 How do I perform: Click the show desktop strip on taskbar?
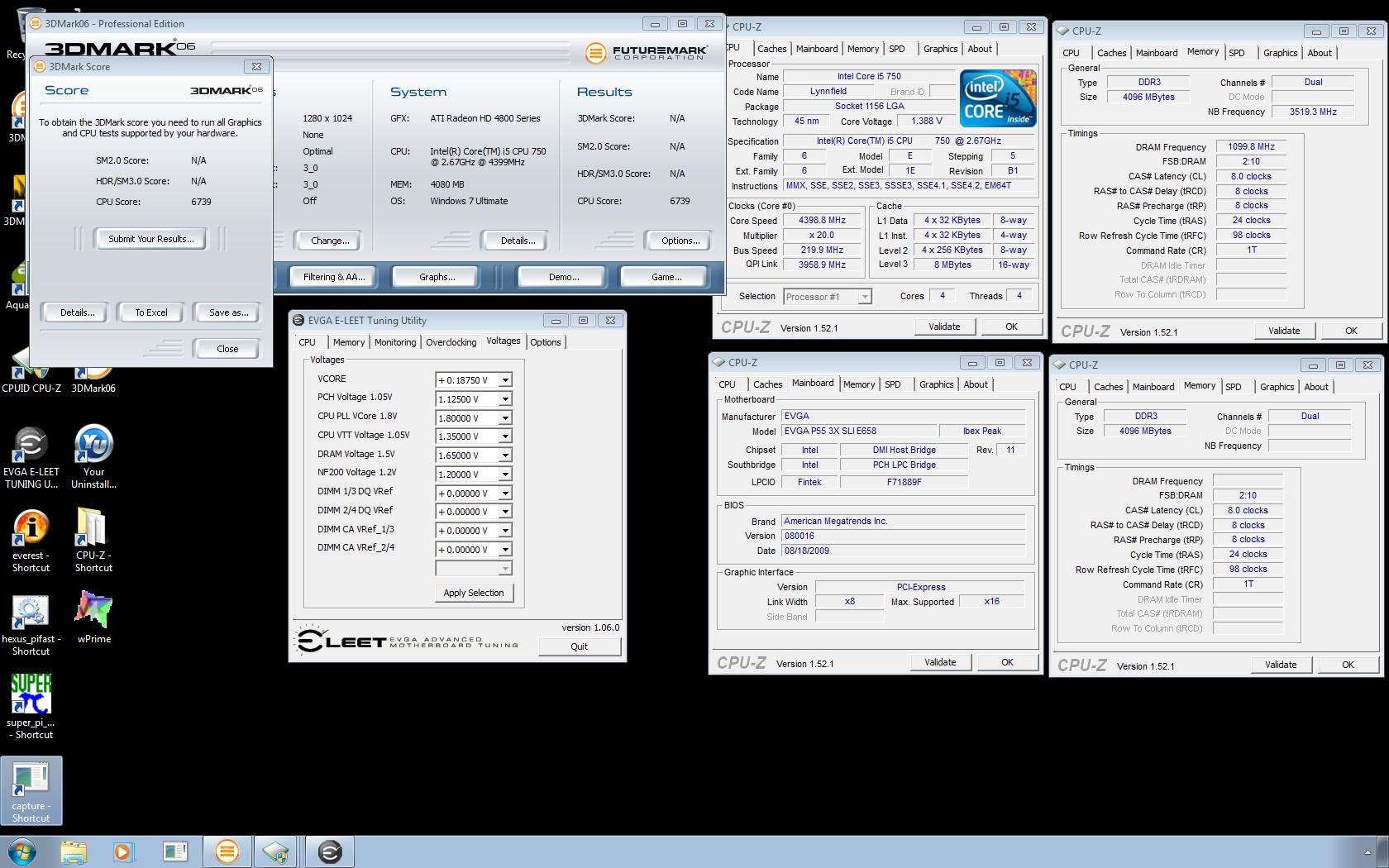coord(1383,851)
